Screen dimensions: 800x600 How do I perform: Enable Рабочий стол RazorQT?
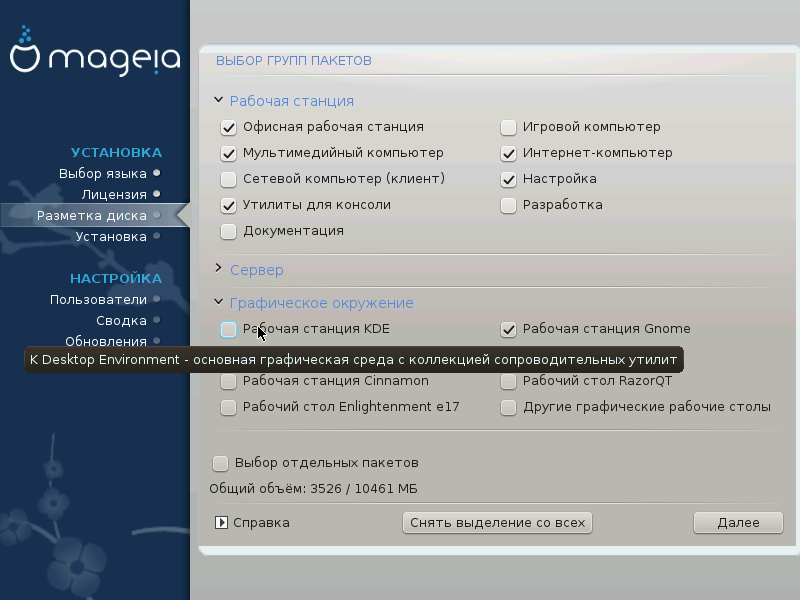point(508,381)
